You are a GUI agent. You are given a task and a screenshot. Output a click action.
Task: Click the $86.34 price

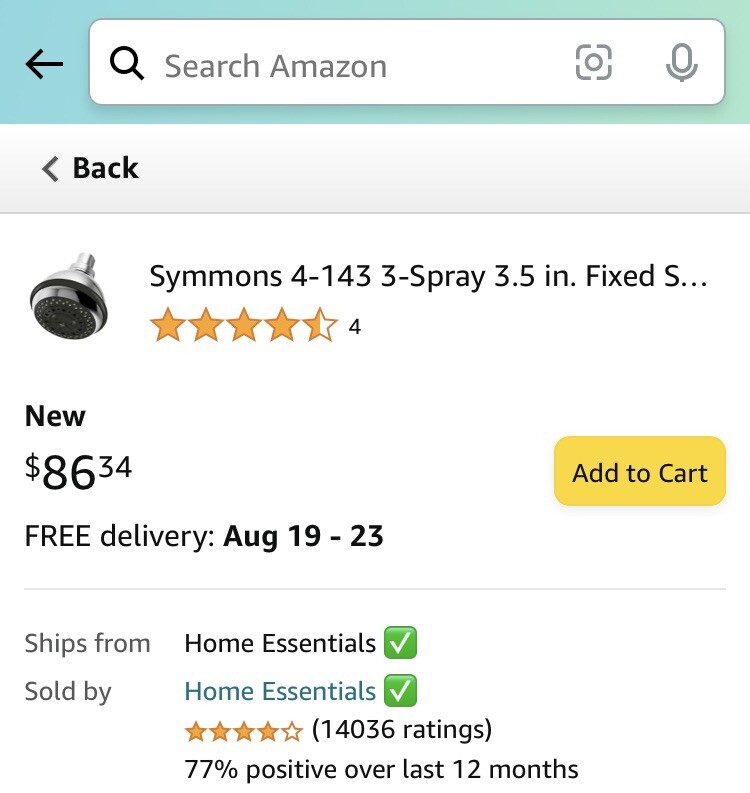(x=79, y=471)
